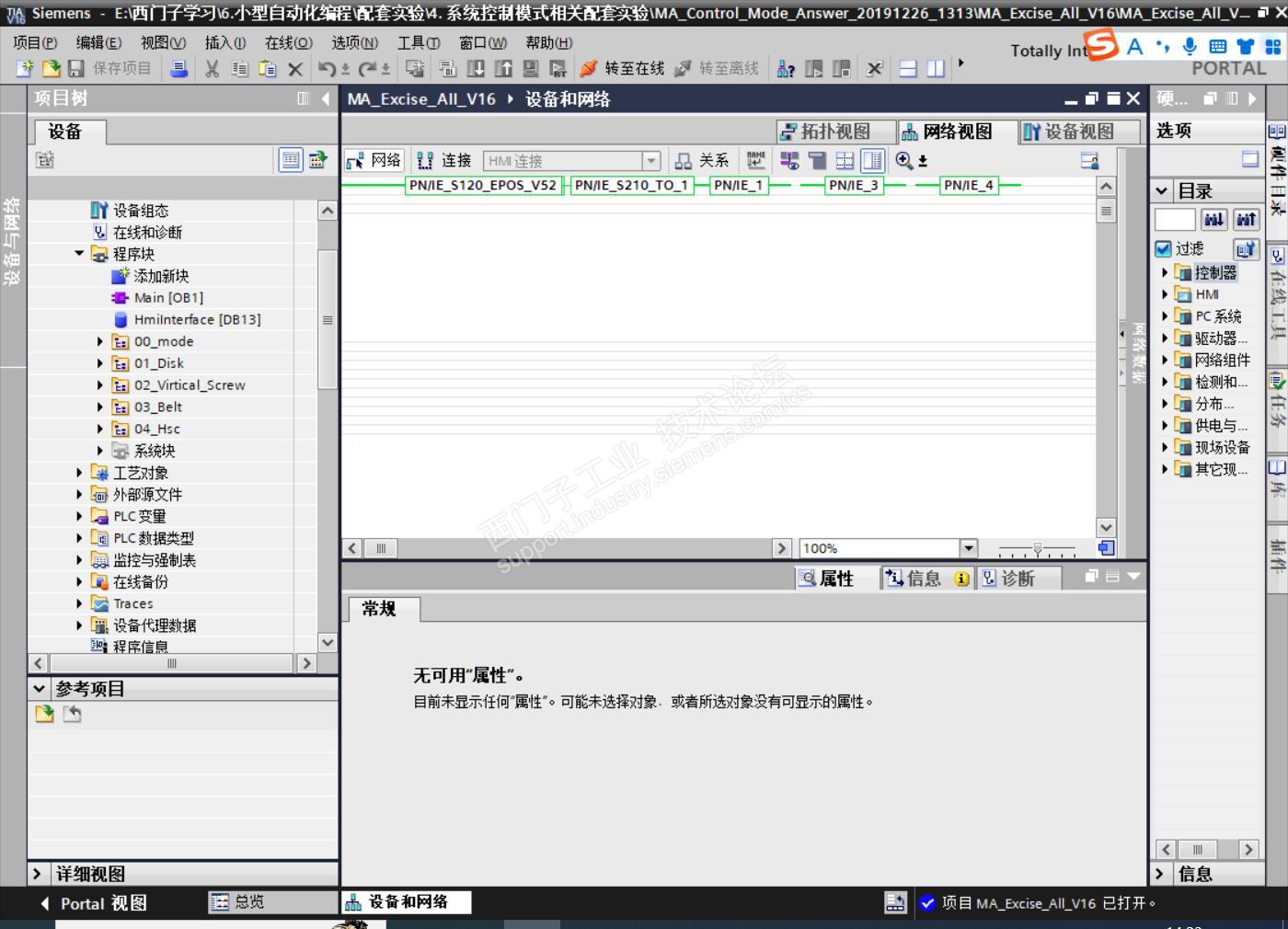The width and height of the screenshot is (1288, 929).
Task: Search downward in the hardware catalog
Action: tap(1214, 219)
